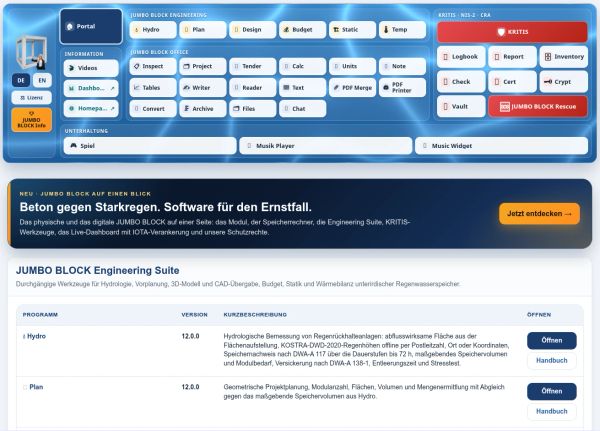Viewport: 600px width, 431px height.
Task: Open the Writer tool
Action: click(x=203, y=88)
